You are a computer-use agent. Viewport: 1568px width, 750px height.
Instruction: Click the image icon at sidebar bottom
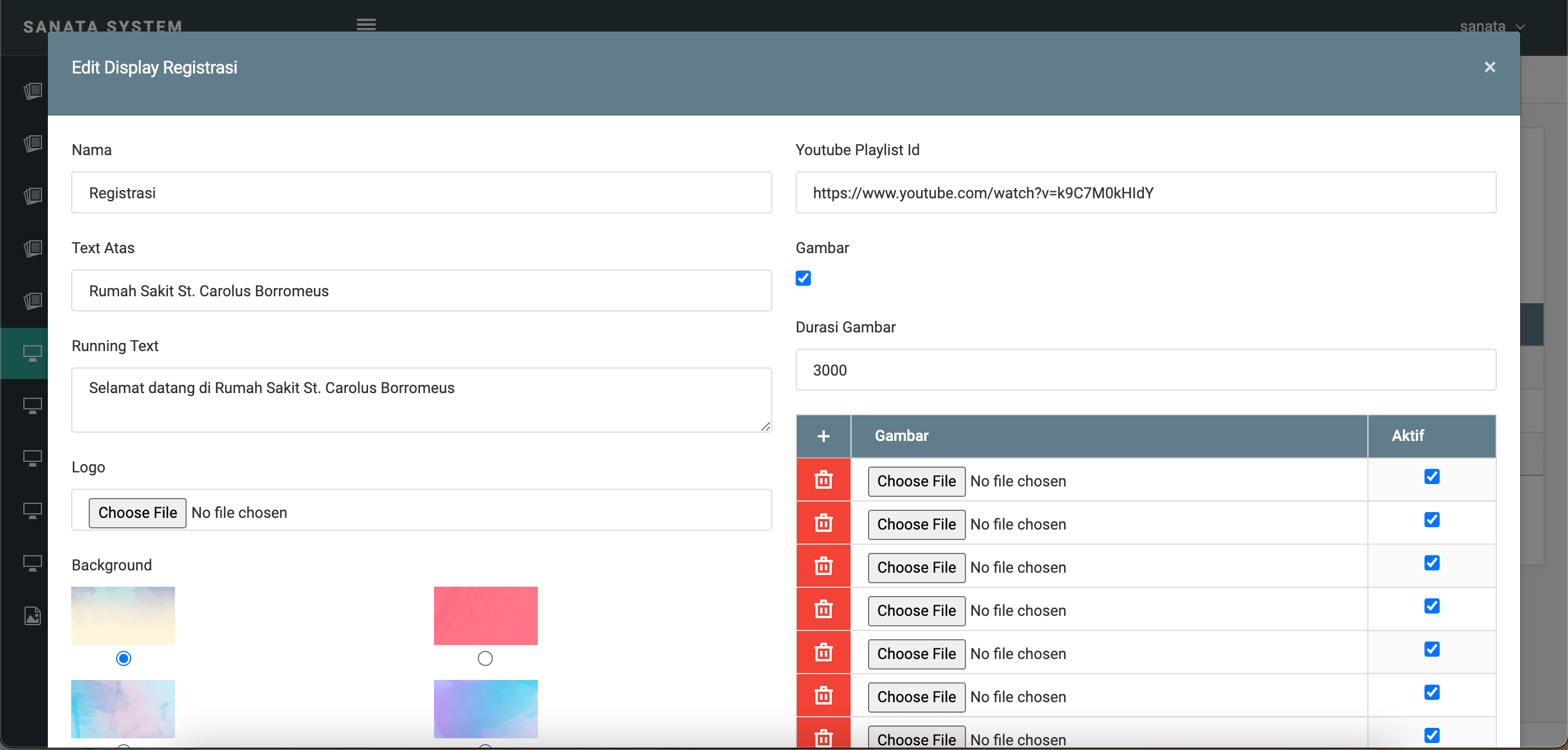tap(32, 616)
